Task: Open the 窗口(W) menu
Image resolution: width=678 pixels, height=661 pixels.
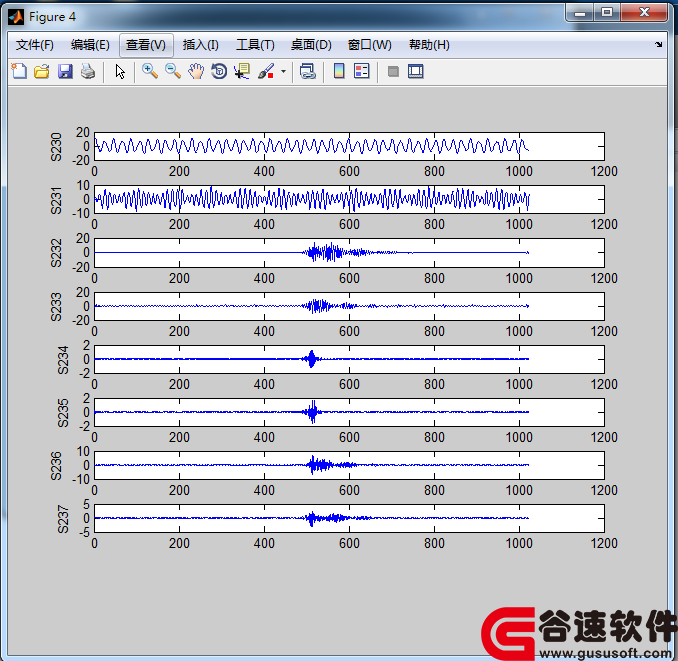Action: (x=369, y=45)
